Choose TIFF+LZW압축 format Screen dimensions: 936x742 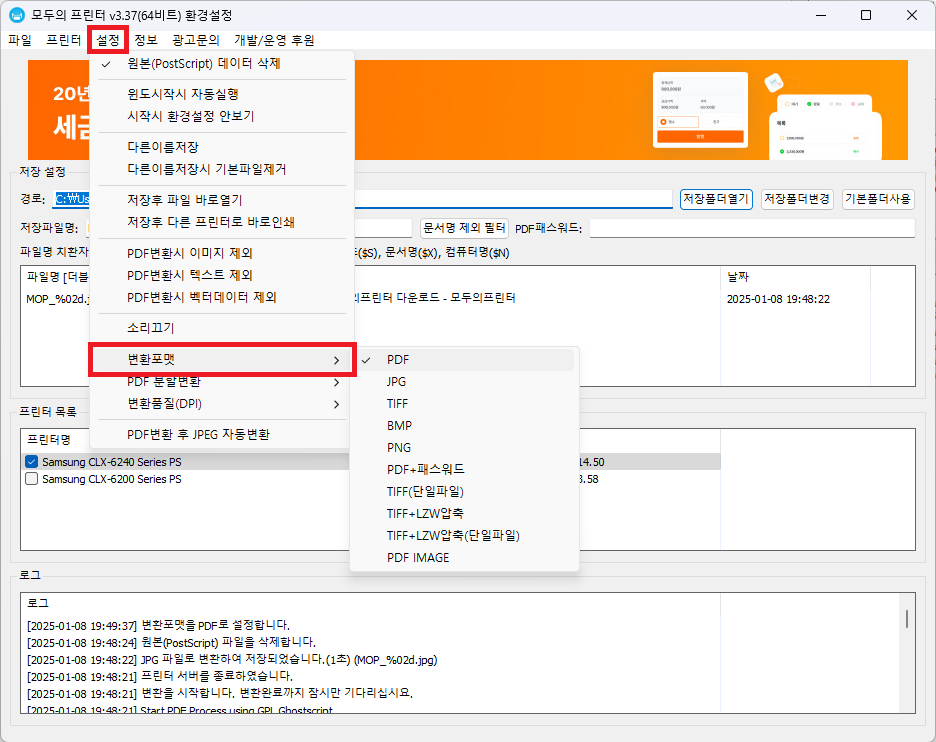(464, 513)
